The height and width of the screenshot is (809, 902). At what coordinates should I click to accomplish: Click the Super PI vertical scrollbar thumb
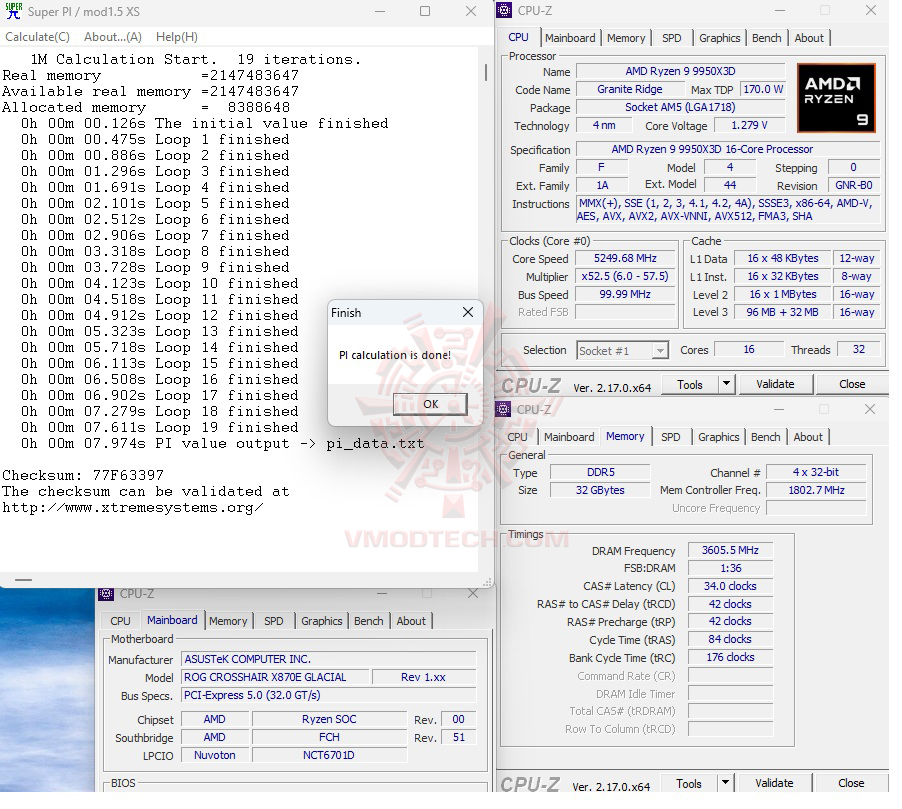(486, 72)
